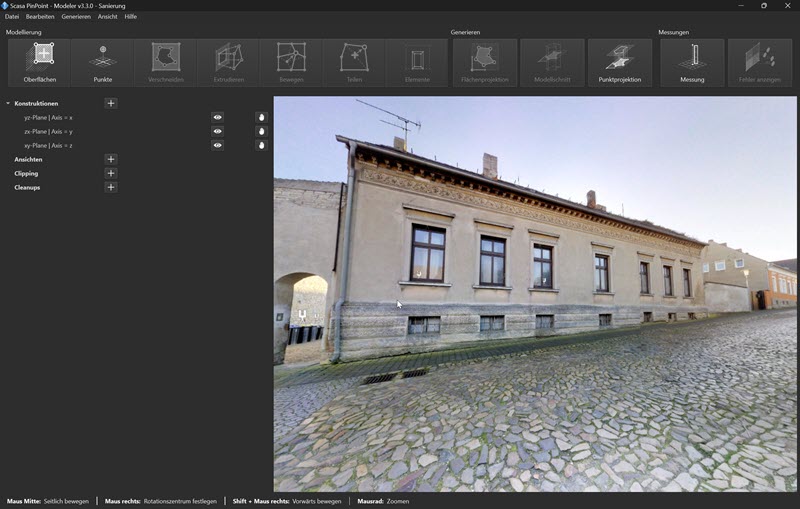Click the 'Mausrad: Zoomen' status hint

click(x=383, y=501)
